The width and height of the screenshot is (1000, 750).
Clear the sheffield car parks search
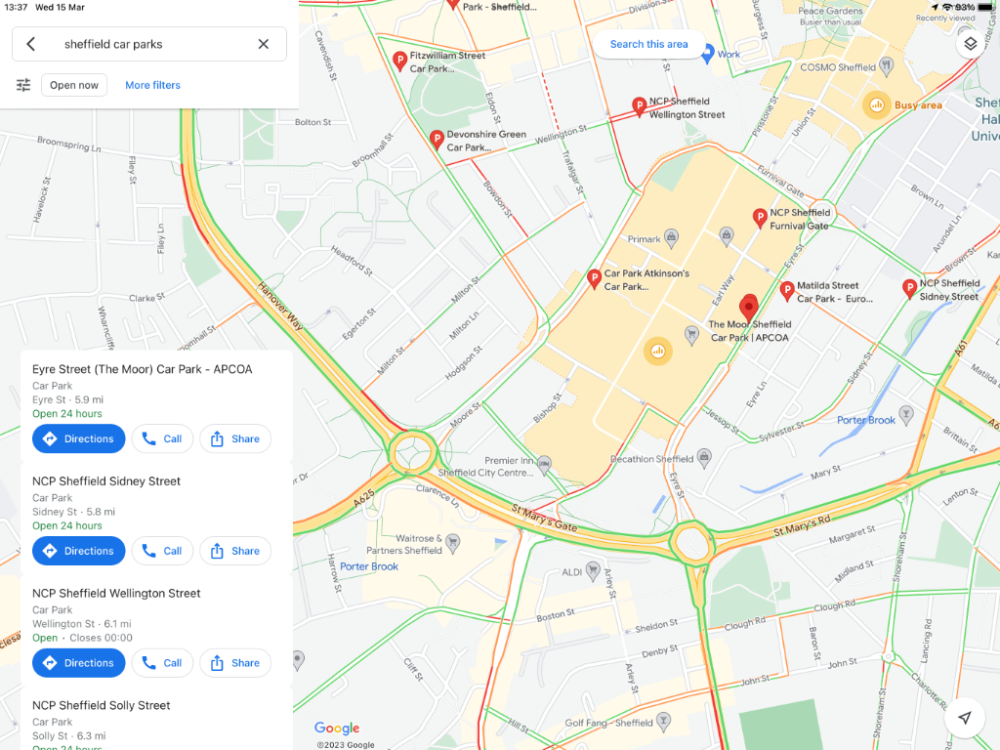click(x=263, y=44)
